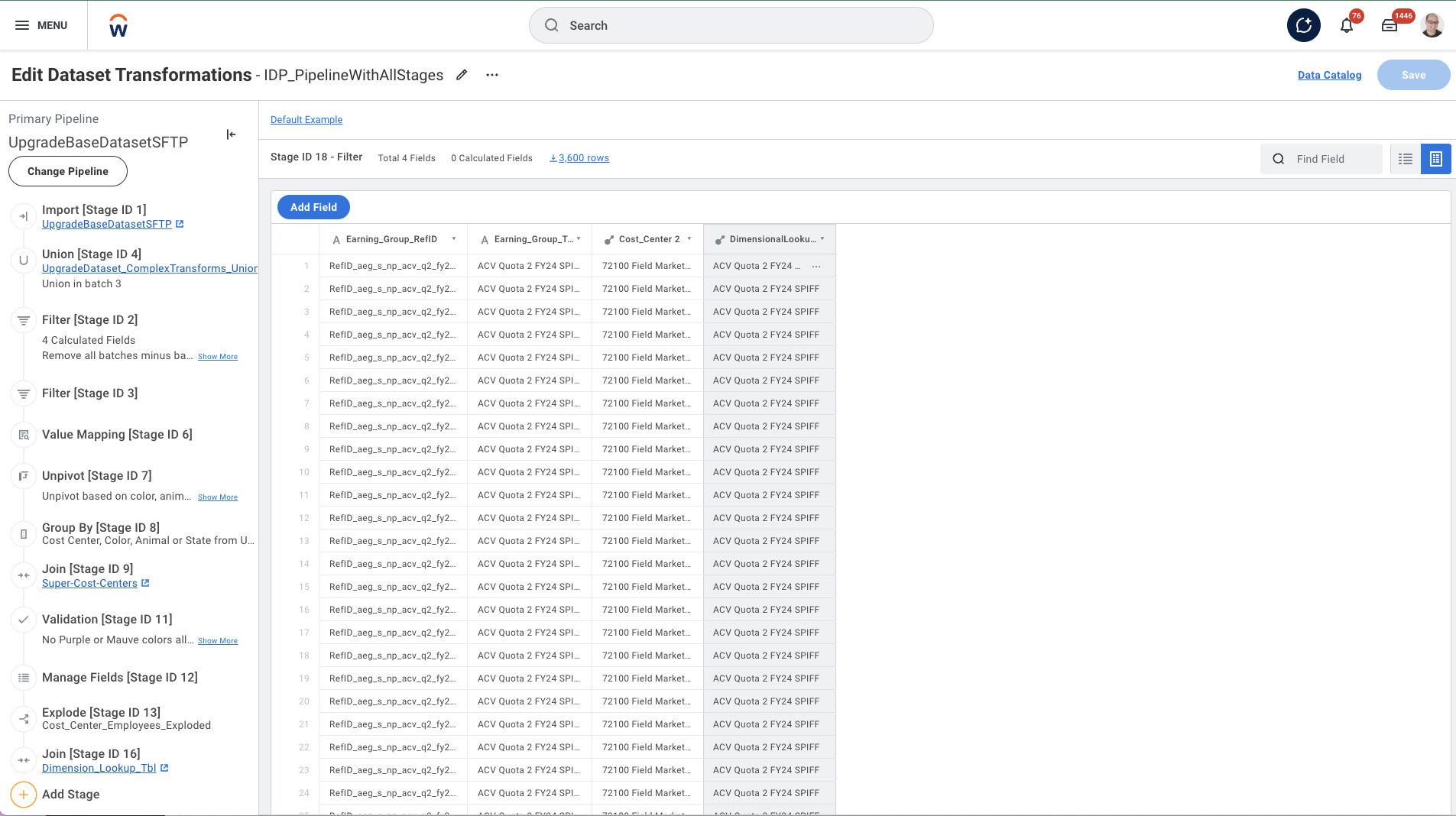The height and width of the screenshot is (816, 1456).
Task: Open the Data Catalog link
Action: pos(1329,75)
